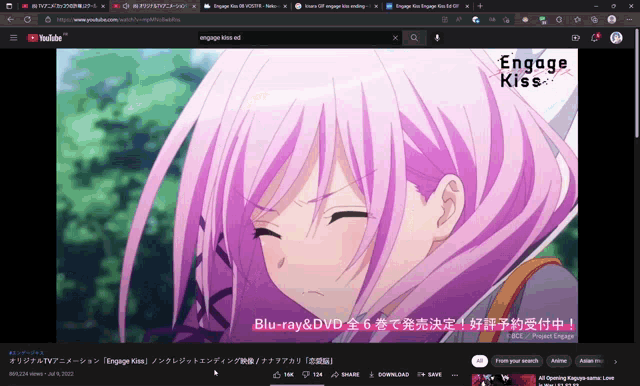Open the #エンゲージキス hashtag link
The width and height of the screenshot is (640, 386).
click(26, 353)
